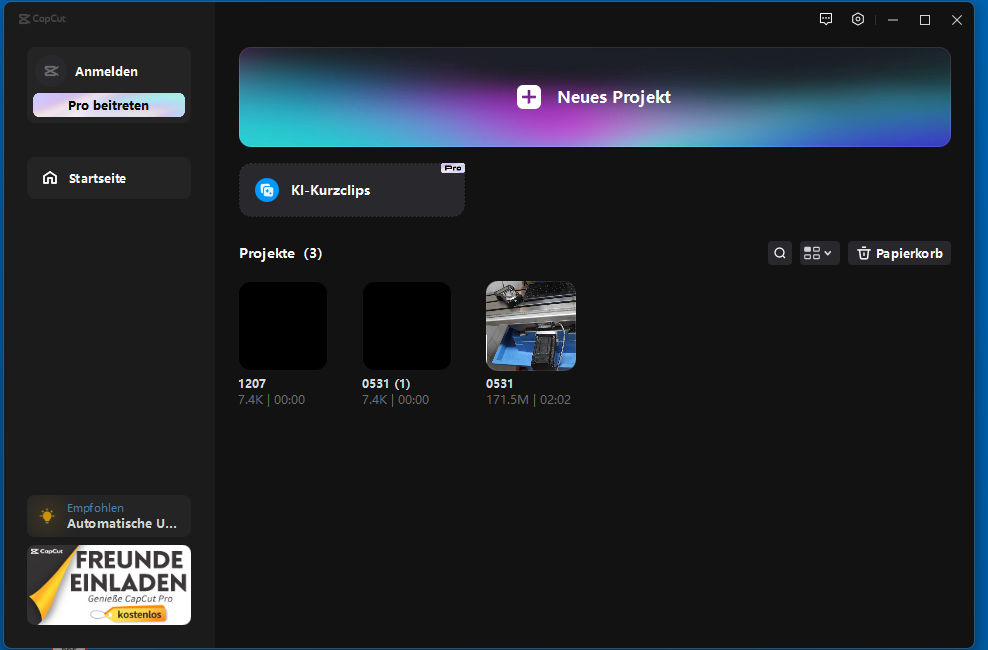
Task: Open the Papierkorb
Action: [x=899, y=253]
